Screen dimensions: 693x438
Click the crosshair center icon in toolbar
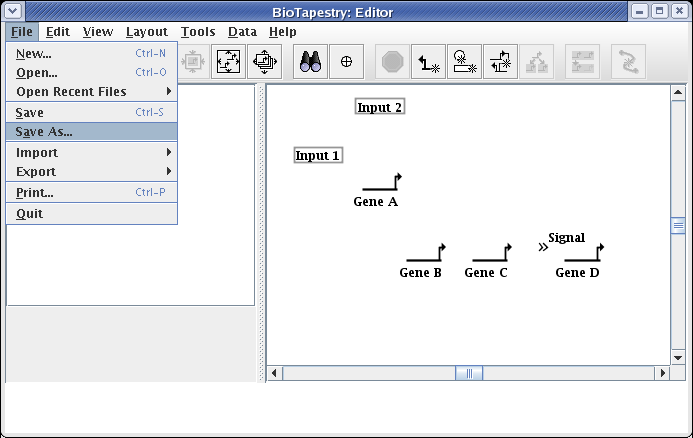(x=346, y=62)
